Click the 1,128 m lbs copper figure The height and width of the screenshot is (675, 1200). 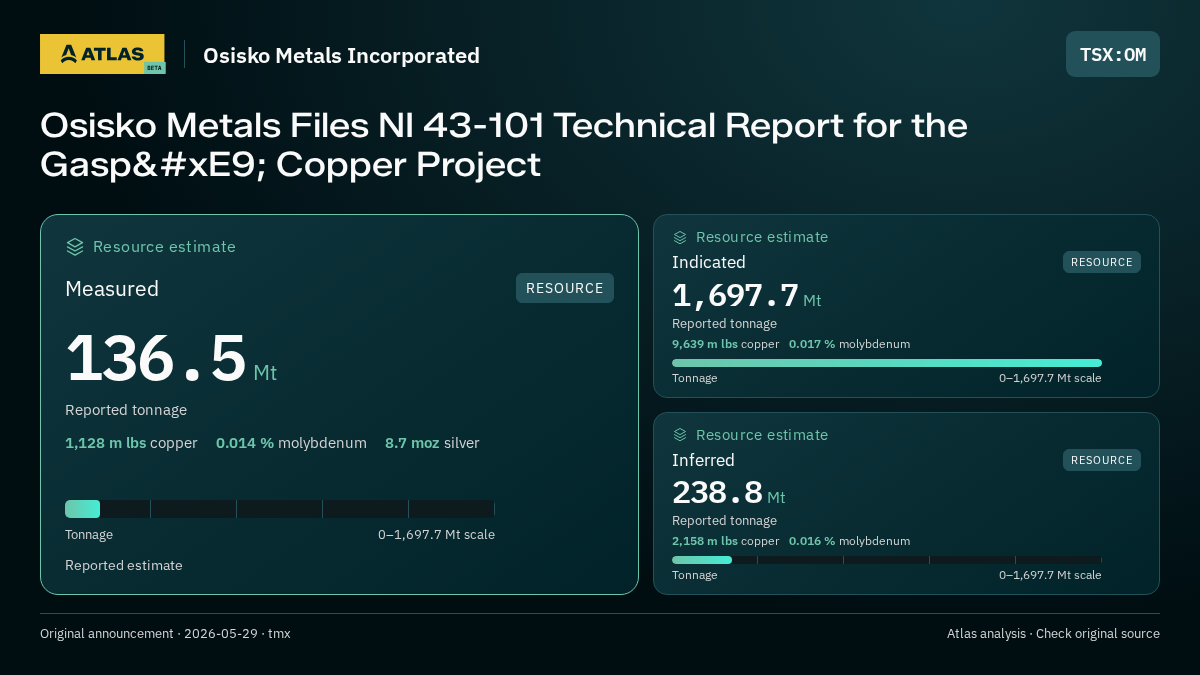[131, 443]
